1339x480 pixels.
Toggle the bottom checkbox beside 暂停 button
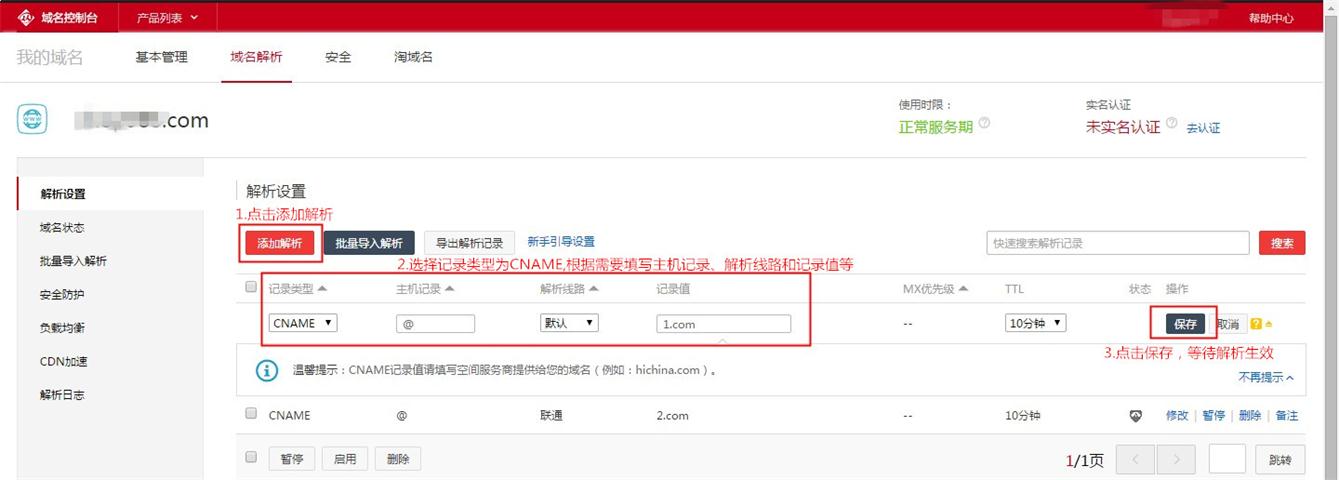point(251,458)
